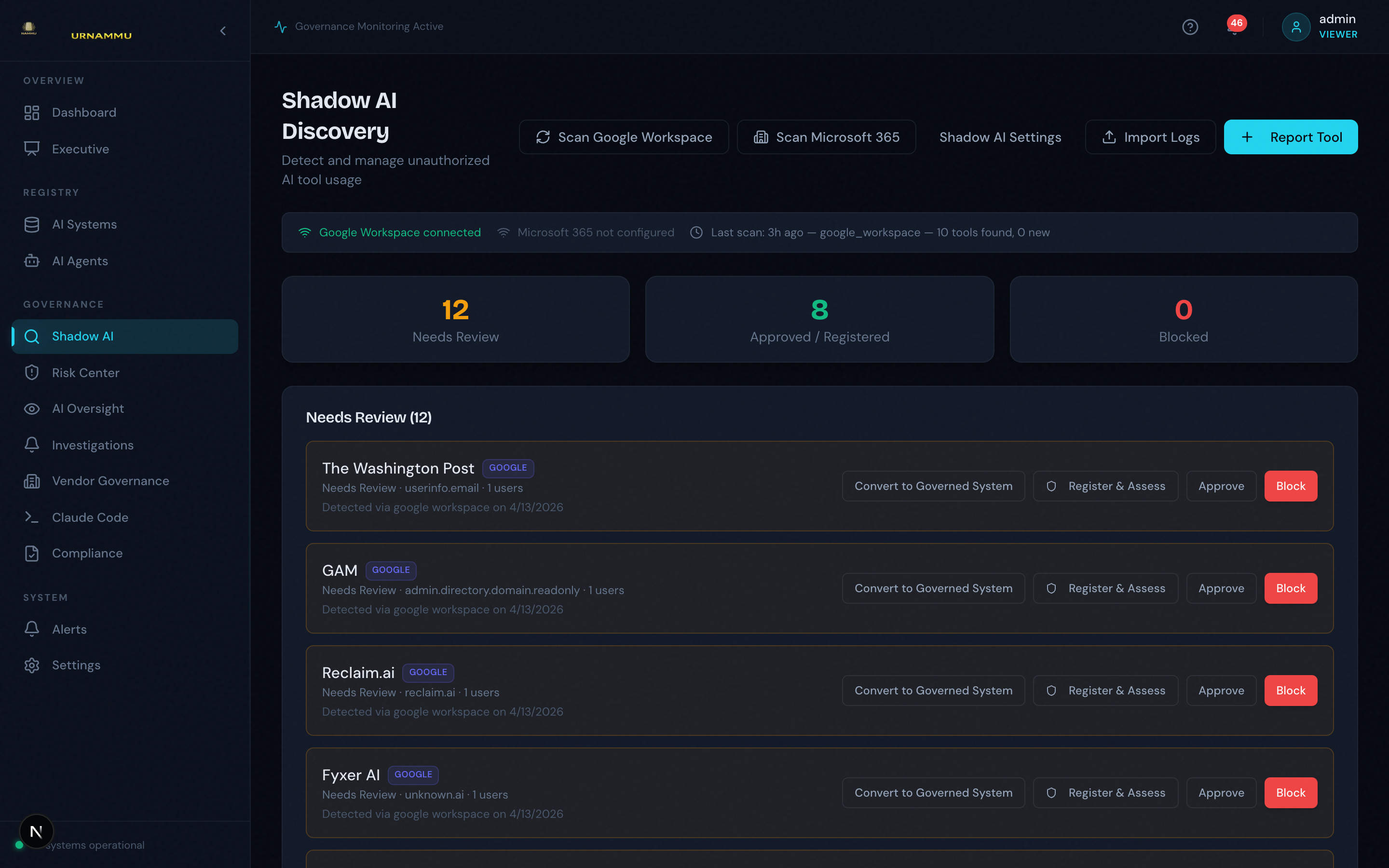Open the Claude Code terminal icon
The image size is (1389, 868).
31,516
